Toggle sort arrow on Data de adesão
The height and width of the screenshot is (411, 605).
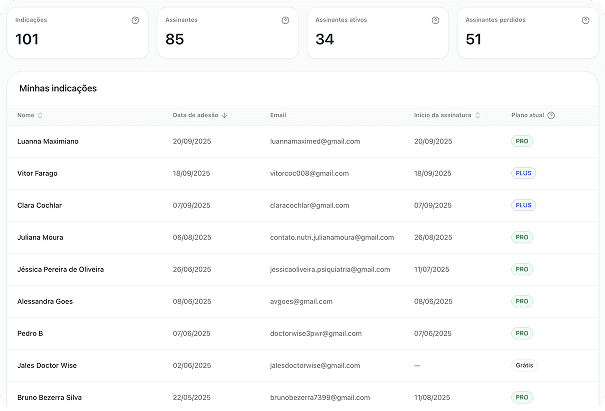225,115
